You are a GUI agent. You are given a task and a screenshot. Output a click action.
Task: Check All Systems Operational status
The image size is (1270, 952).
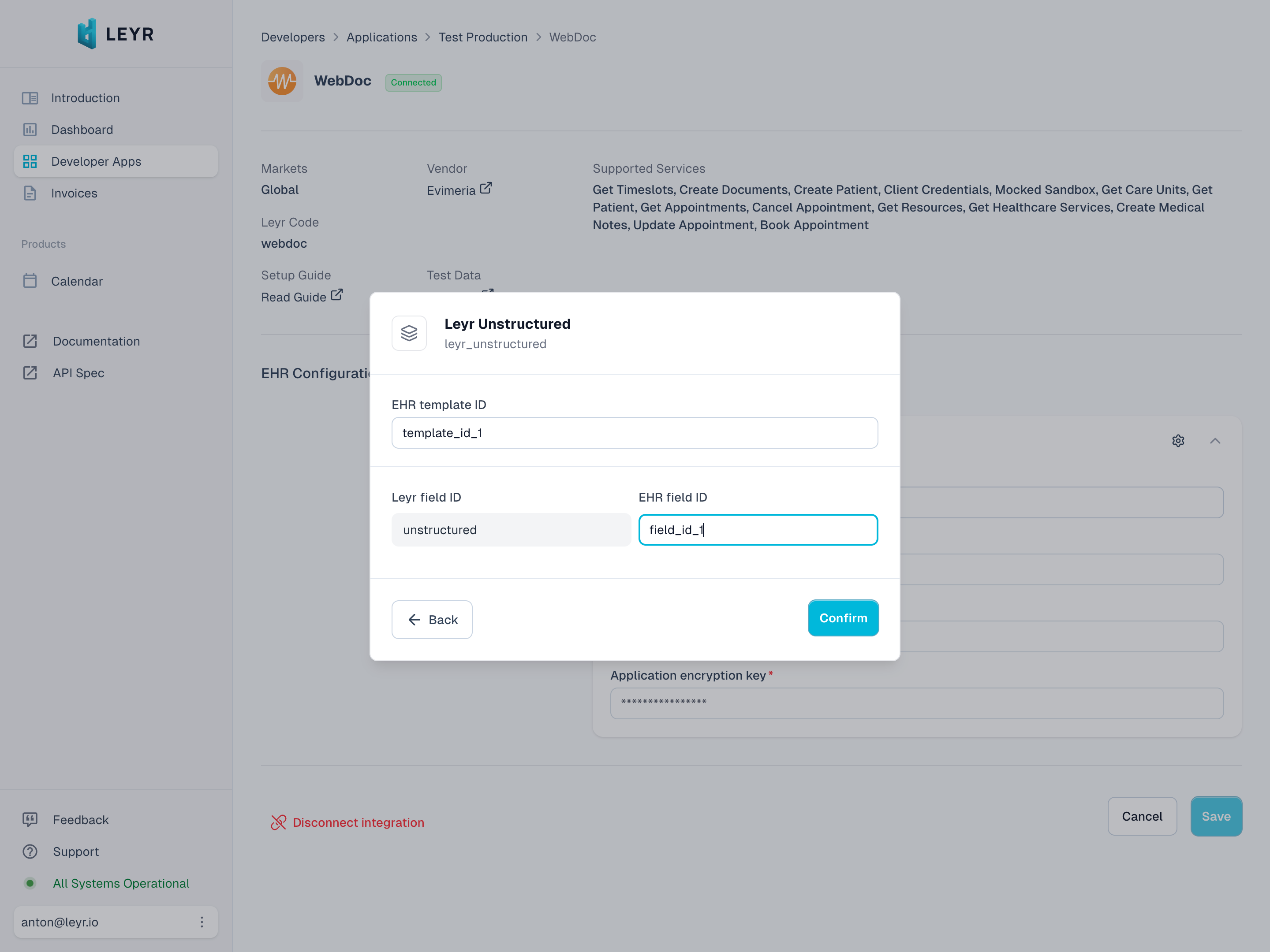click(121, 883)
